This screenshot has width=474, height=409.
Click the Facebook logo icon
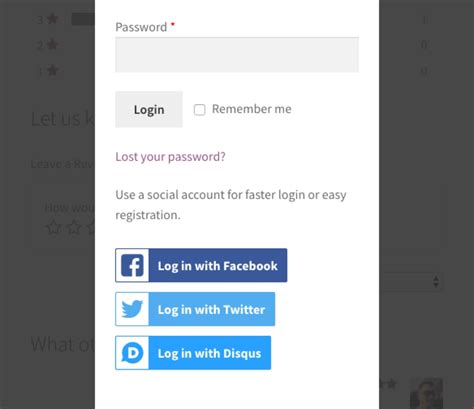132,266
